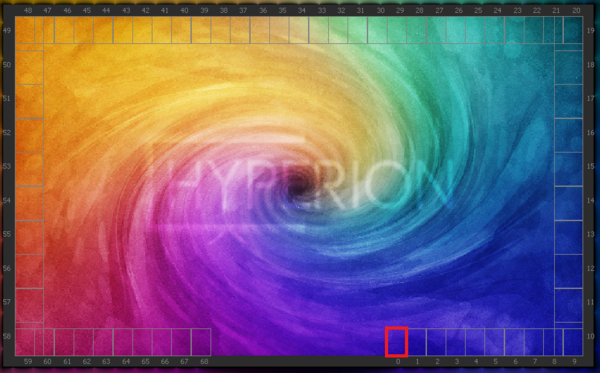This screenshot has width=600, height=373.
Task: Click LED zone 56 on left edge
Action: (29, 271)
